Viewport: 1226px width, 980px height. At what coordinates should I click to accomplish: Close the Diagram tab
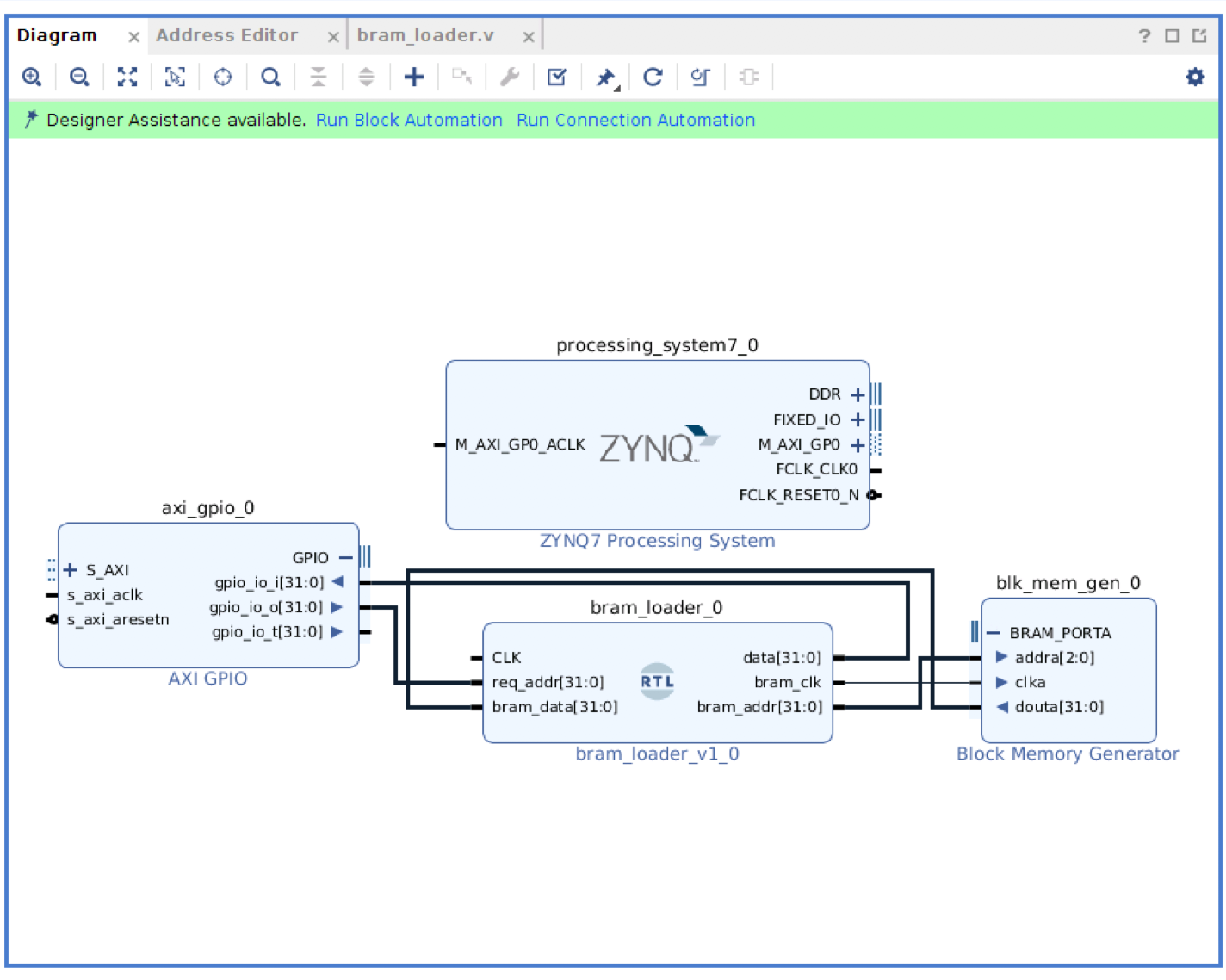[133, 37]
